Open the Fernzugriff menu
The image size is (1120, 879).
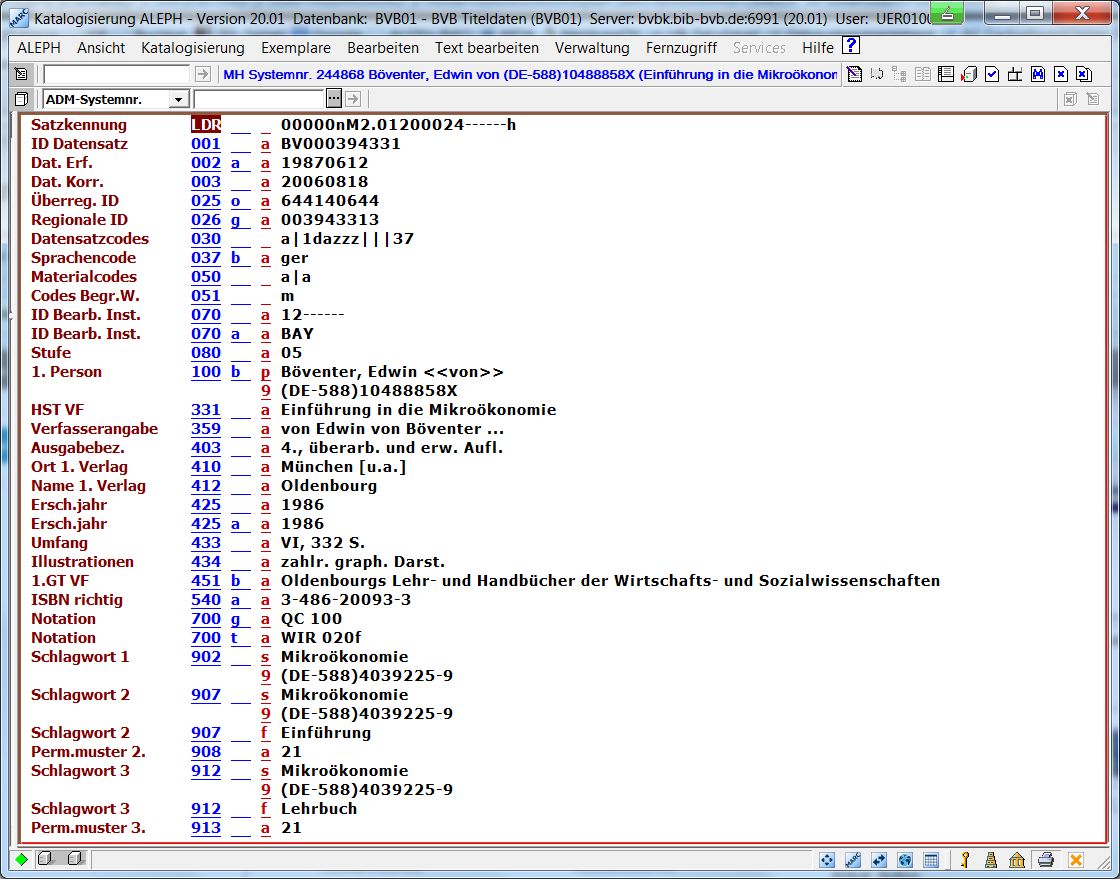click(681, 48)
